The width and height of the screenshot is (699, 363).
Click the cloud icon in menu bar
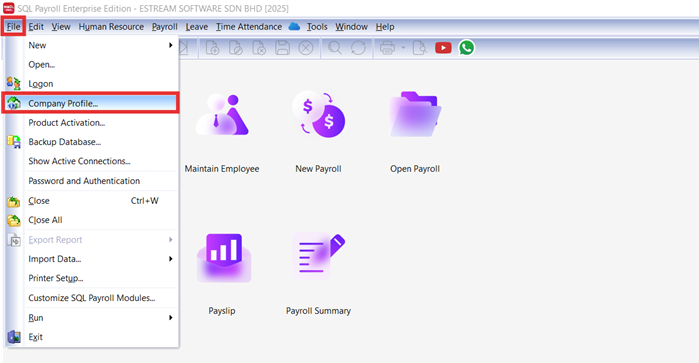click(294, 26)
